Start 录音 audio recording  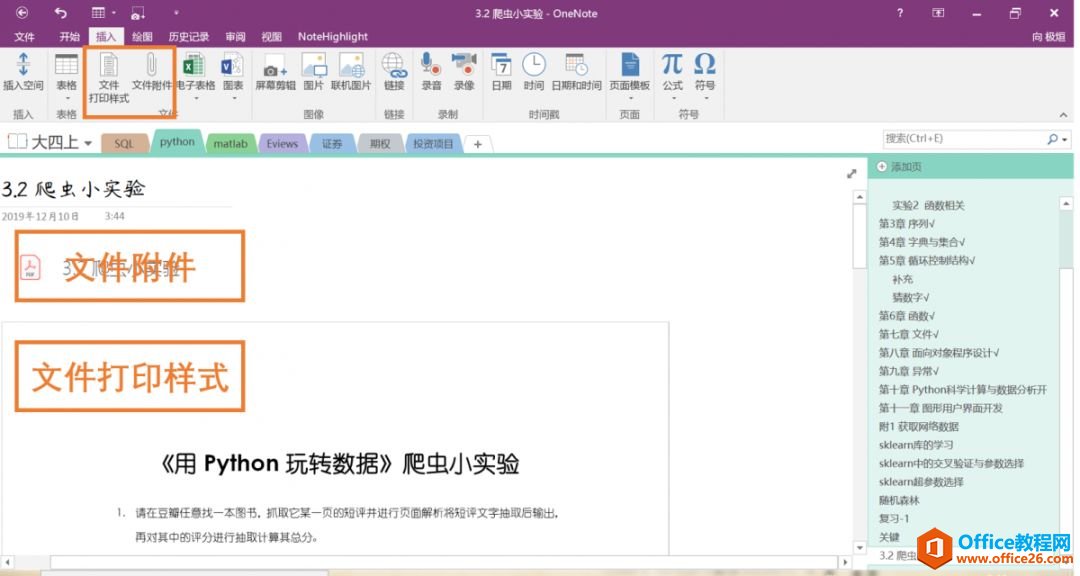click(431, 72)
